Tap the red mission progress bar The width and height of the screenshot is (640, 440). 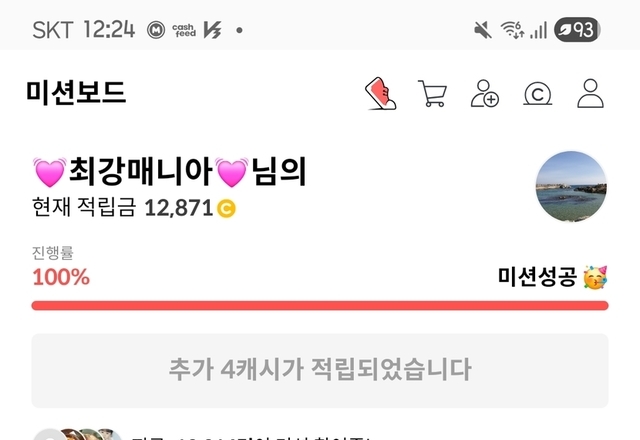pos(320,305)
